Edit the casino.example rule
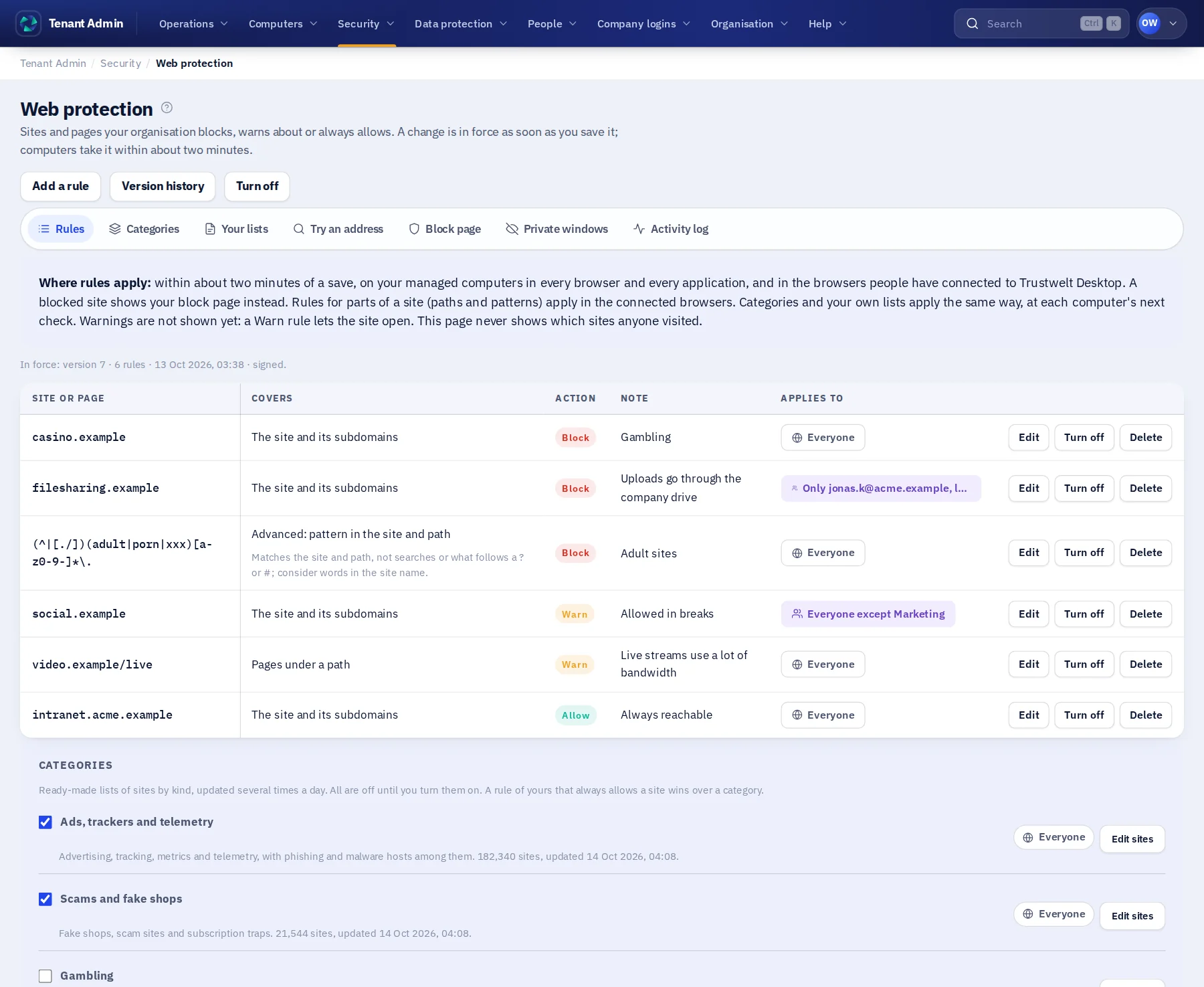The width and height of the screenshot is (1204, 987). click(1029, 438)
